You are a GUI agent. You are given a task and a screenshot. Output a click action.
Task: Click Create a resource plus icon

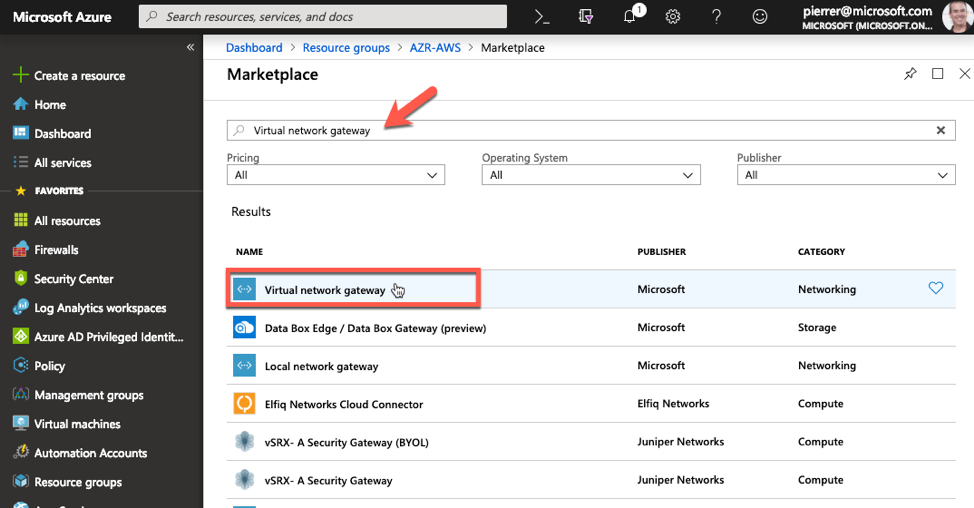(x=20, y=75)
